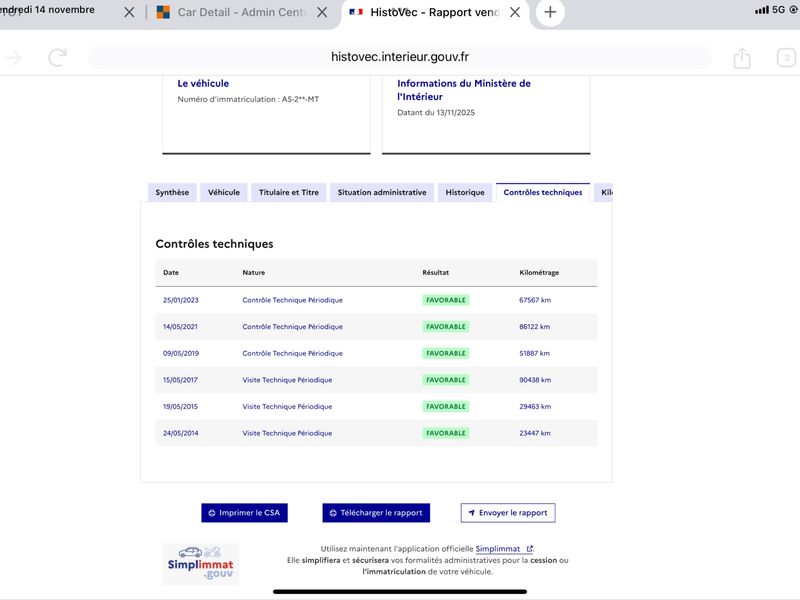The image size is (800, 600).
Task: Select the Contrôles techniques tab
Action: point(542,192)
